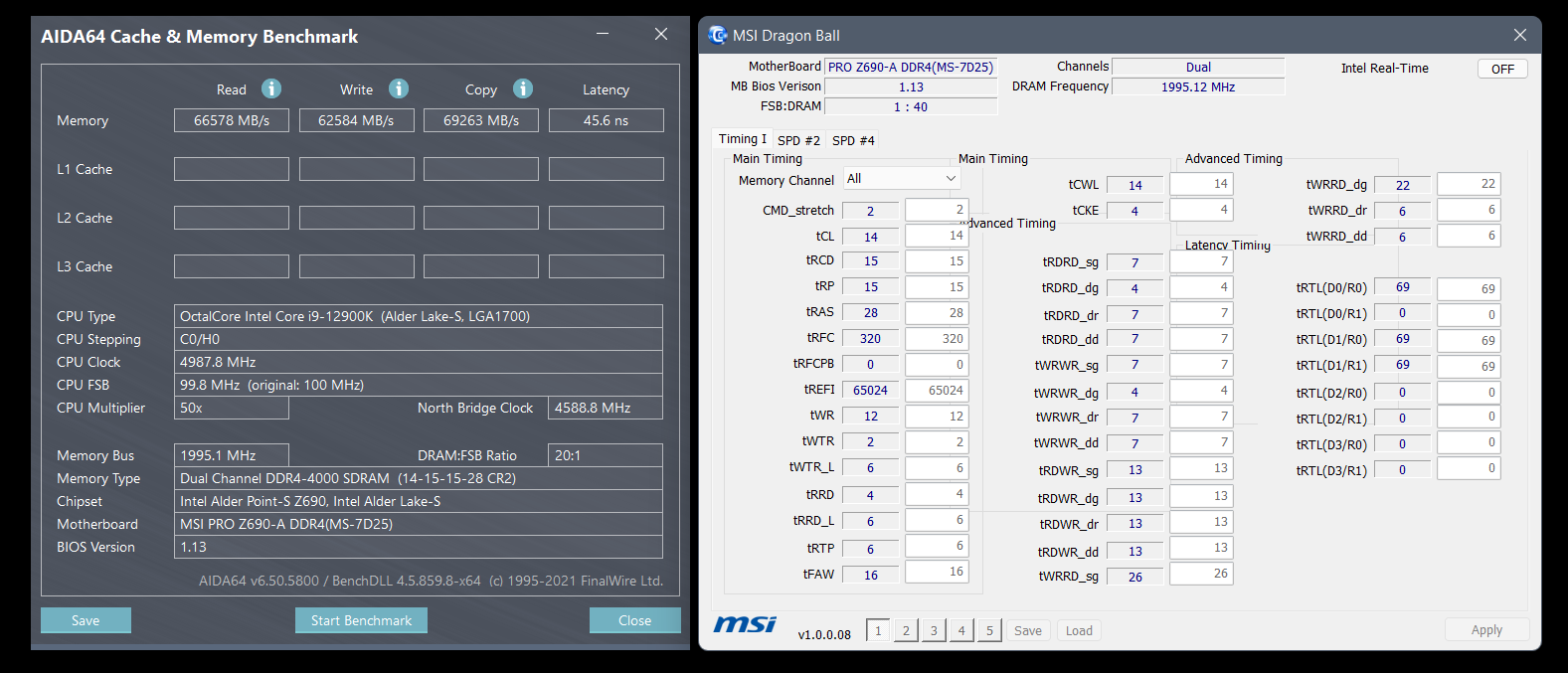Click the tWTR_L editable input field
1568x673 pixels.
coord(937,468)
